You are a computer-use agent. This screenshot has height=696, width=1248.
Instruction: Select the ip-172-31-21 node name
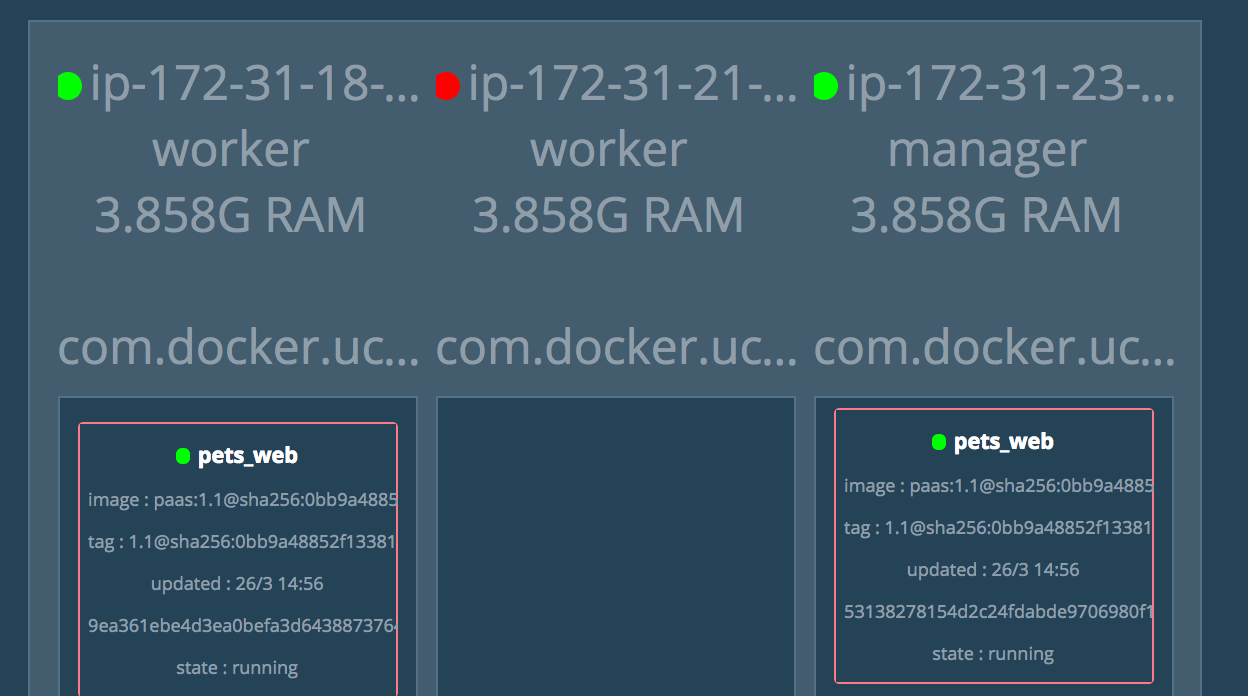(x=632, y=86)
